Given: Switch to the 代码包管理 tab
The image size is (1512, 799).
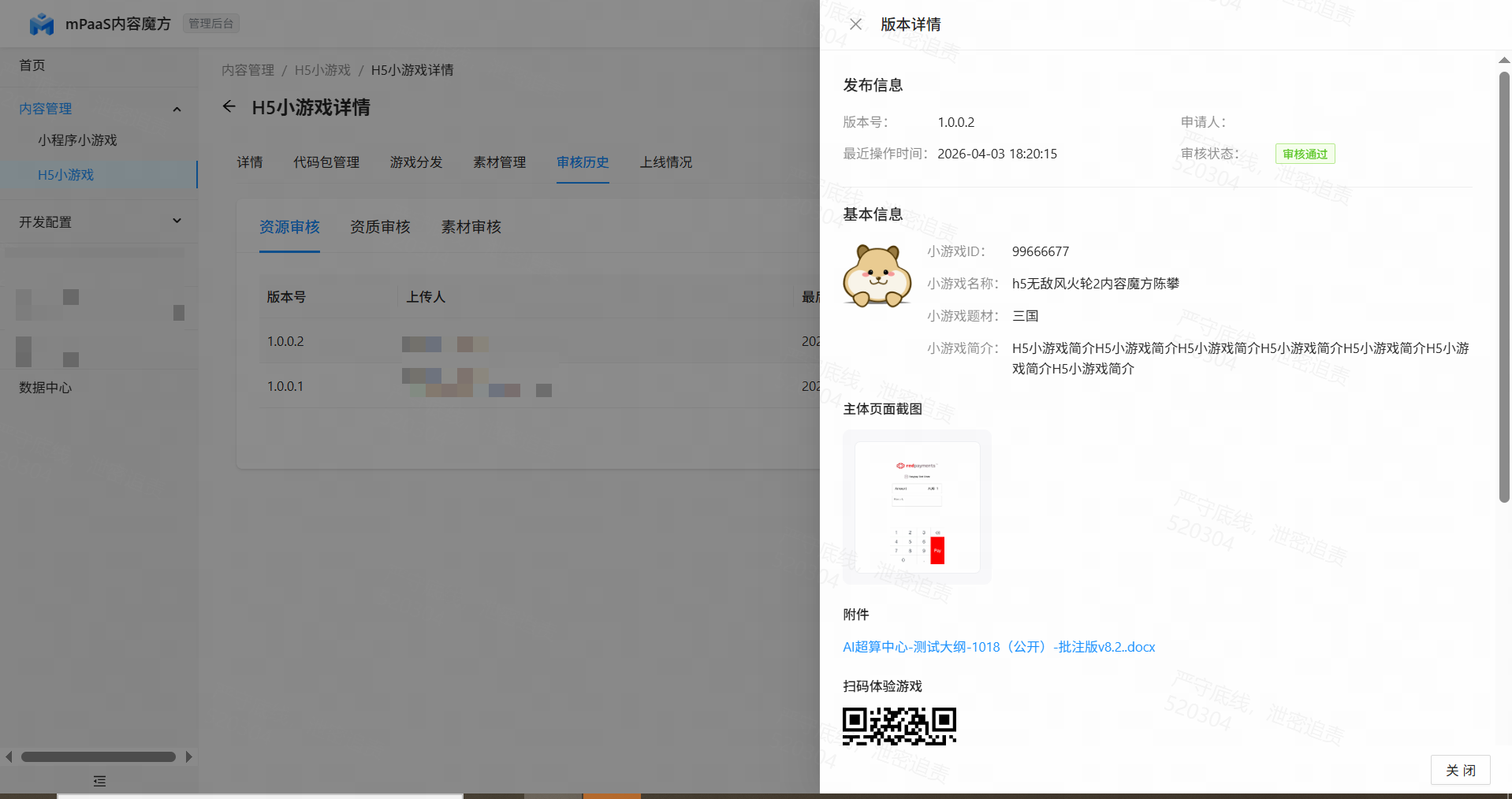Looking at the screenshot, I should coord(326,162).
